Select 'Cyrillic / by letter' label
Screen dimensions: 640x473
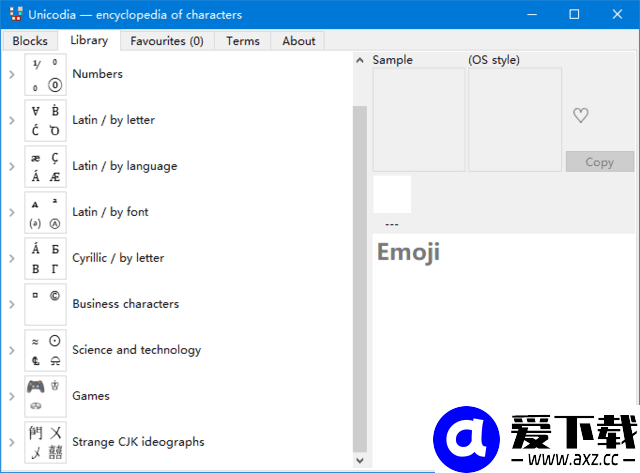point(118,258)
